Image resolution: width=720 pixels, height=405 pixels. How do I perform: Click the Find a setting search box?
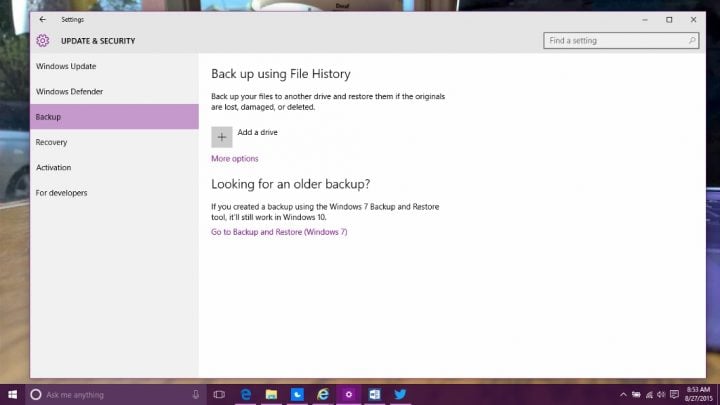621,40
